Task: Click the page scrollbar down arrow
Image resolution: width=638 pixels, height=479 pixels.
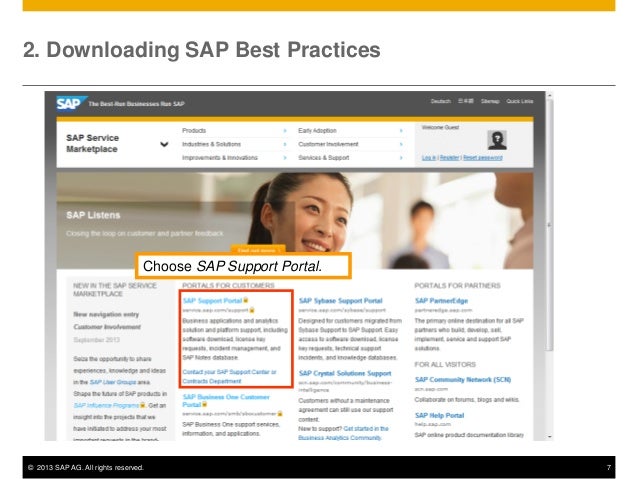Action: click(550, 437)
